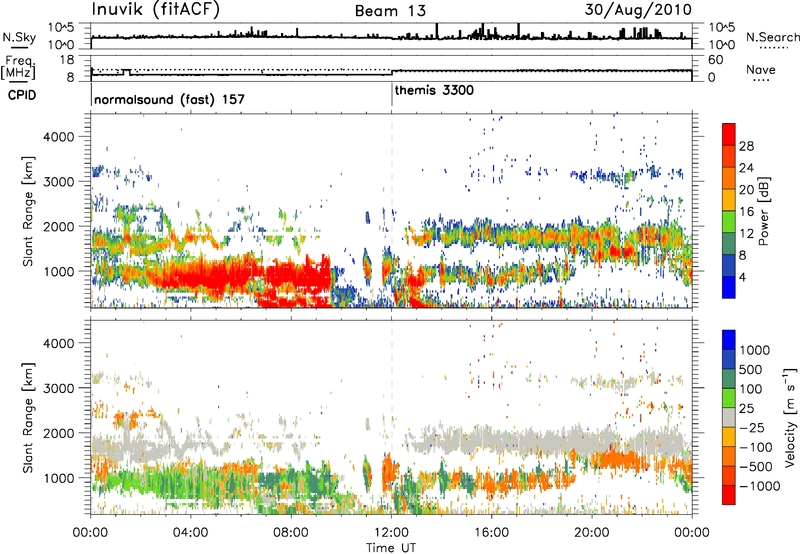This screenshot has width=800, height=554.
Task: Click the Velocity [m s-1] colorbar title
Action: pos(790,417)
